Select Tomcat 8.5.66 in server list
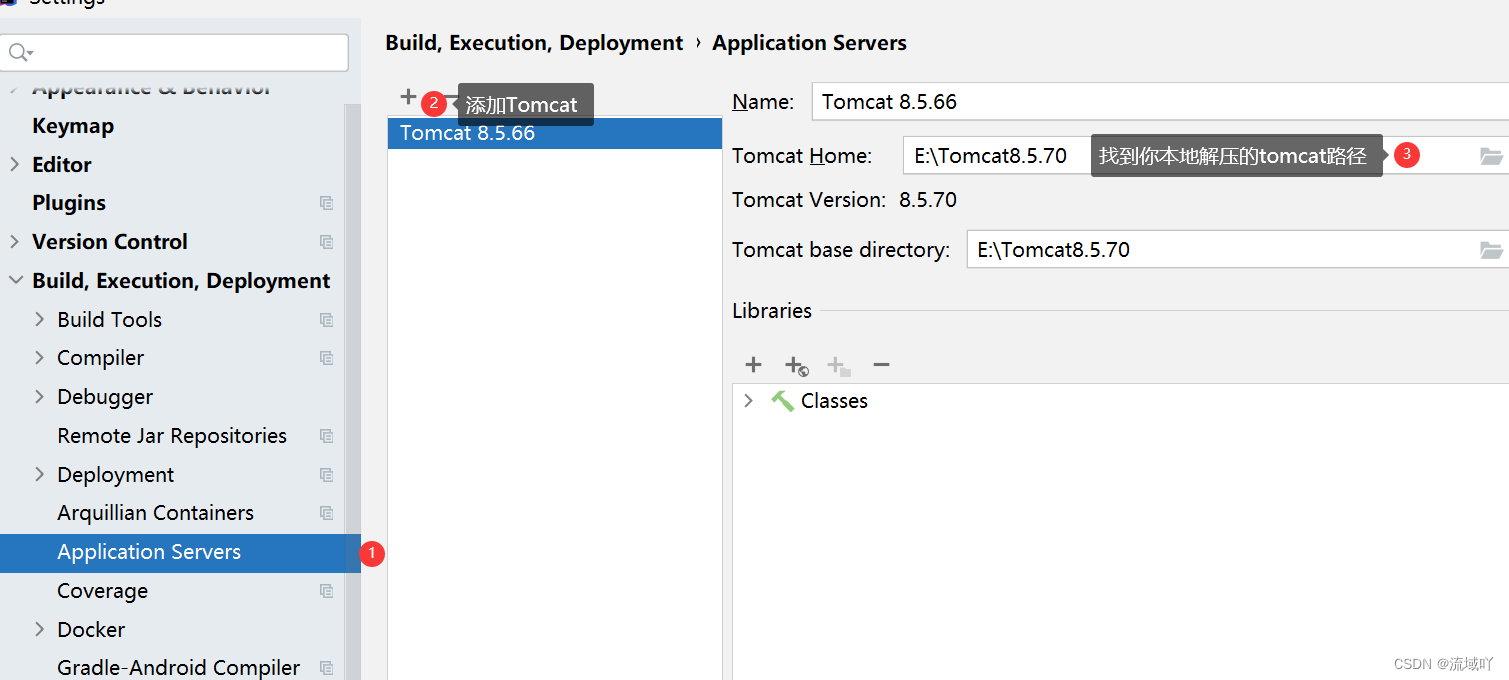 (x=555, y=133)
